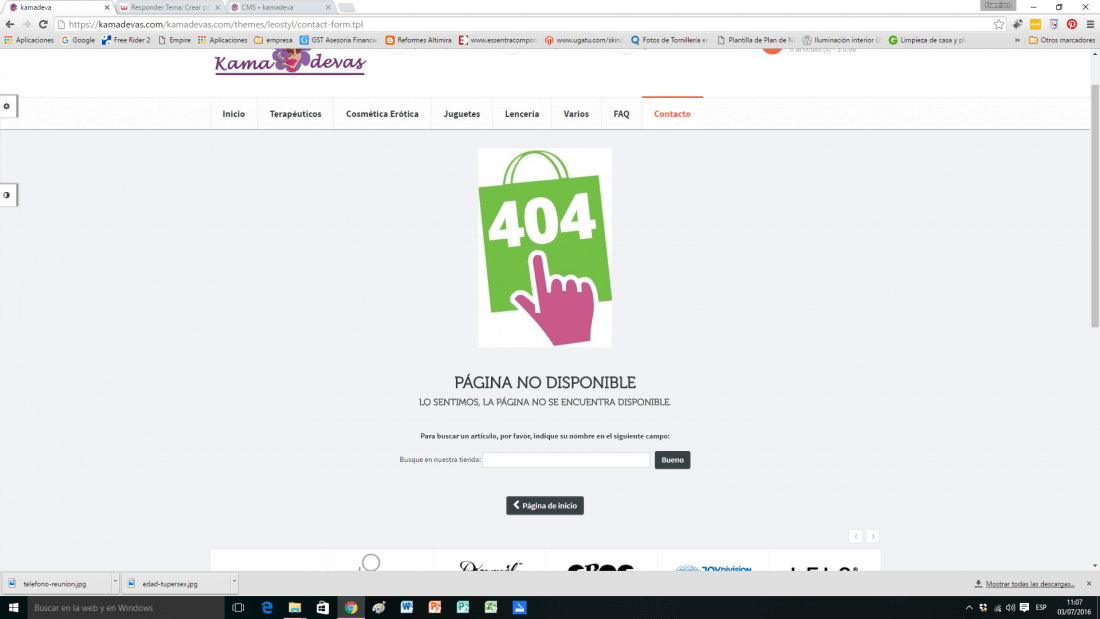Click previous arrow of brand carousel
The height and width of the screenshot is (619, 1100).
[856, 536]
